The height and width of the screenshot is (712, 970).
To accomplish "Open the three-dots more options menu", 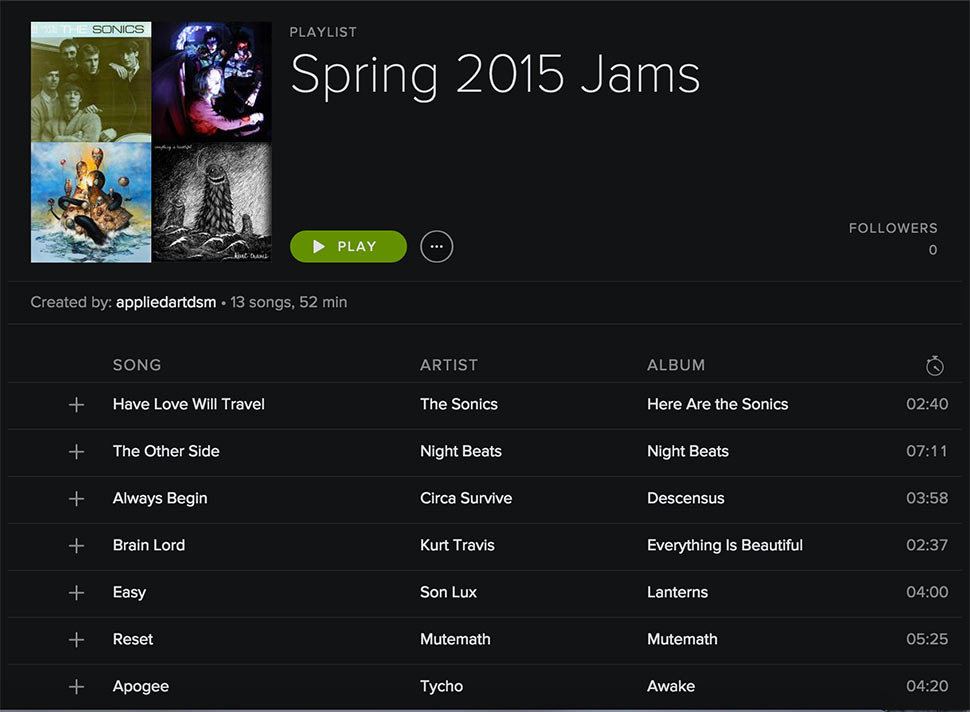I will click(436, 246).
